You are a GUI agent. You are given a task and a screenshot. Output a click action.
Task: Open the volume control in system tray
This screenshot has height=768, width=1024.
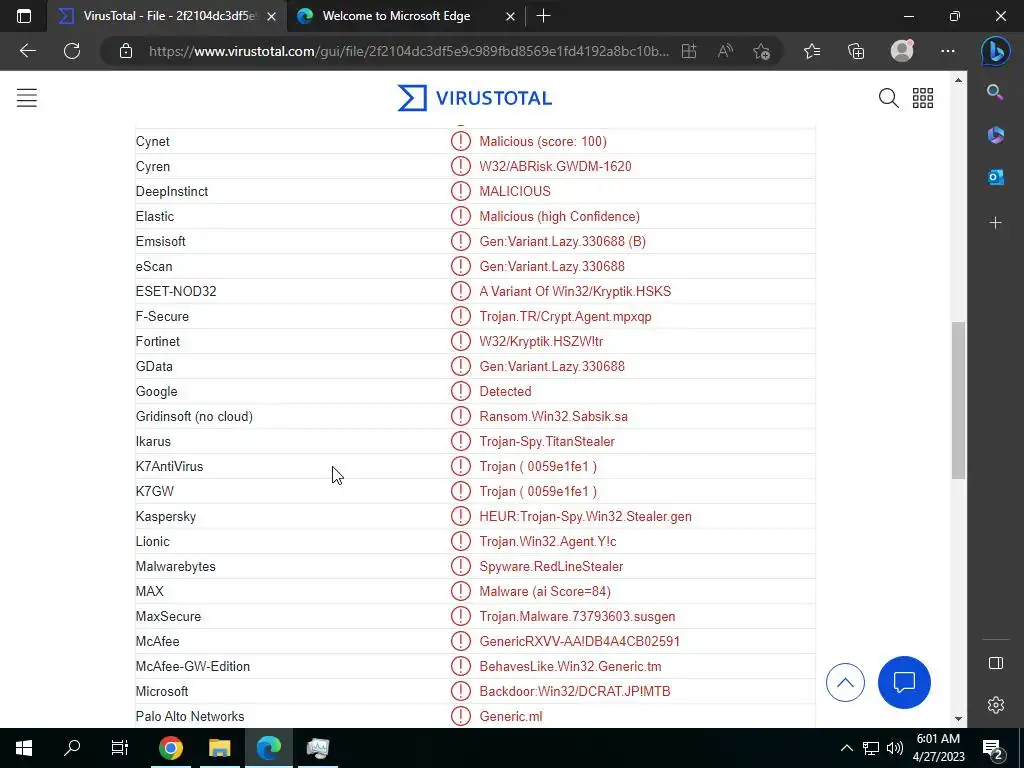(x=895, y=748)
